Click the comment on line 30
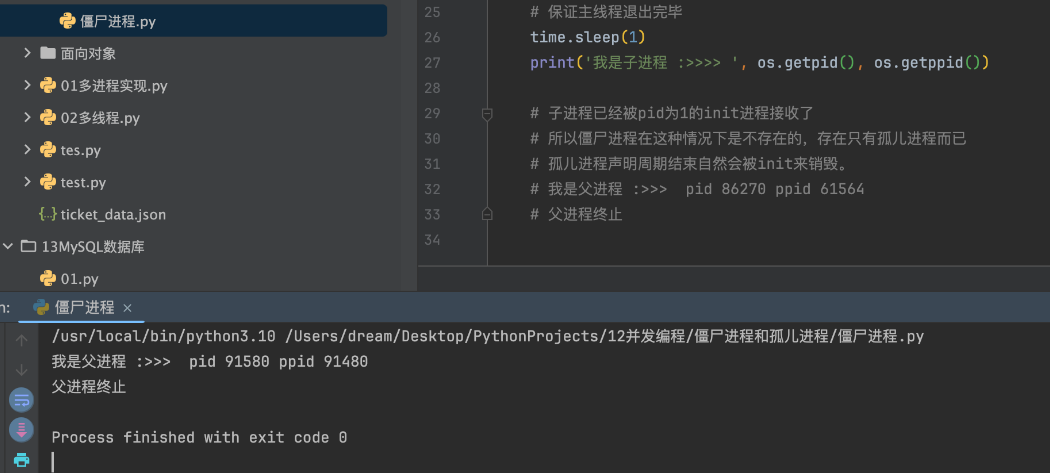1050x473 pixels. click(748, 139)
